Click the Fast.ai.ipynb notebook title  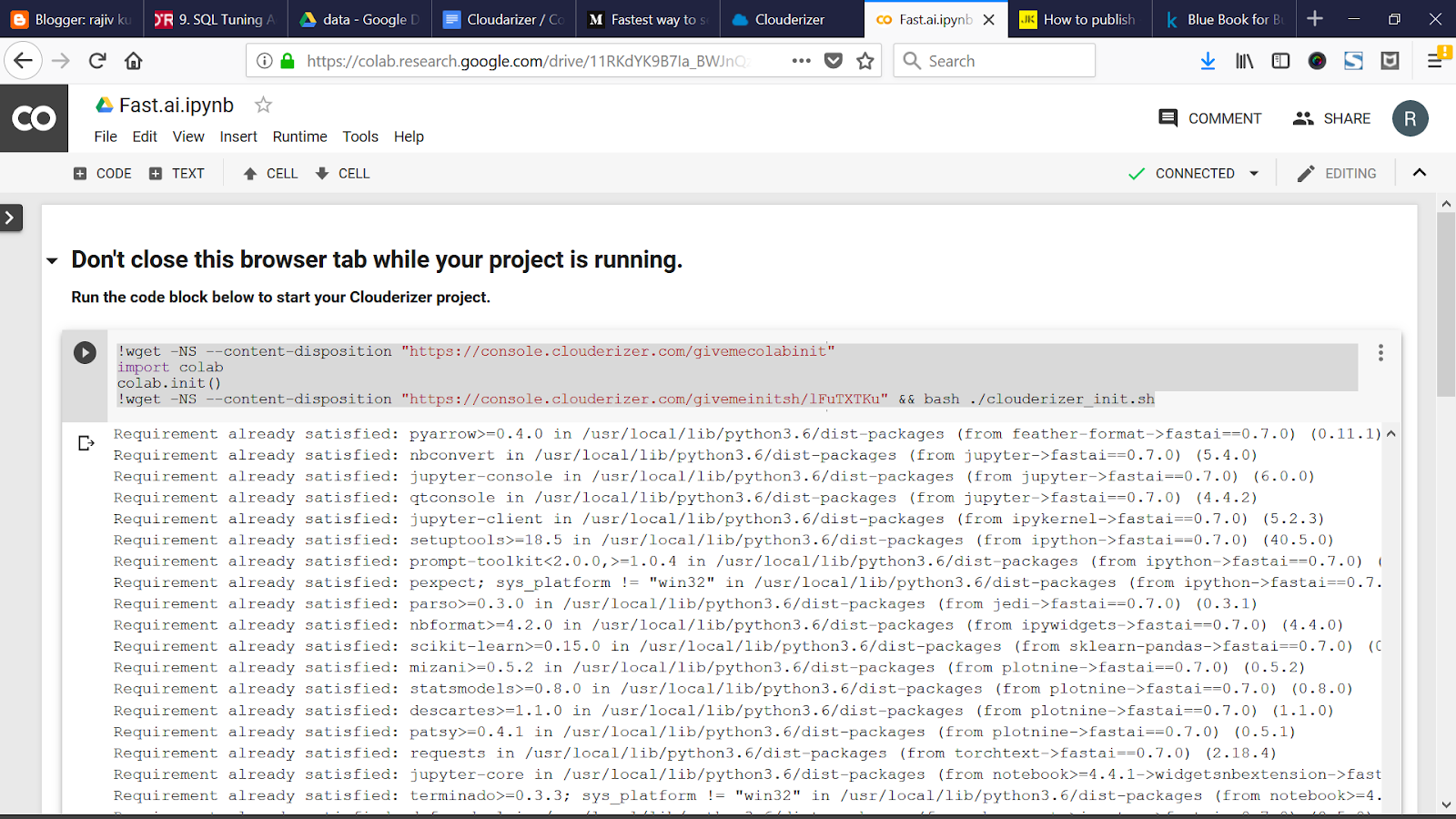[x=177, y=106]
